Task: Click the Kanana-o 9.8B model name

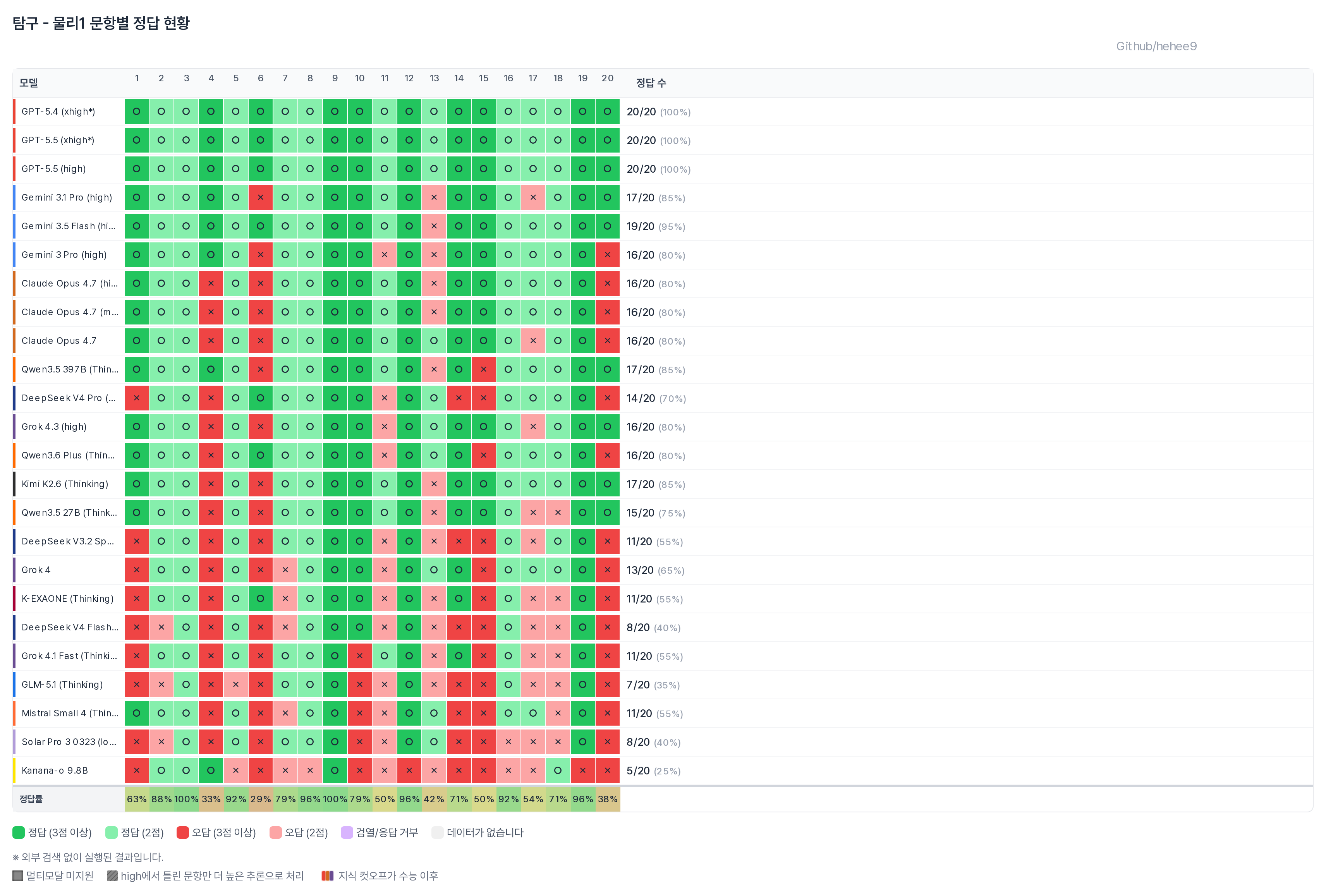Action: click(55, 771)
